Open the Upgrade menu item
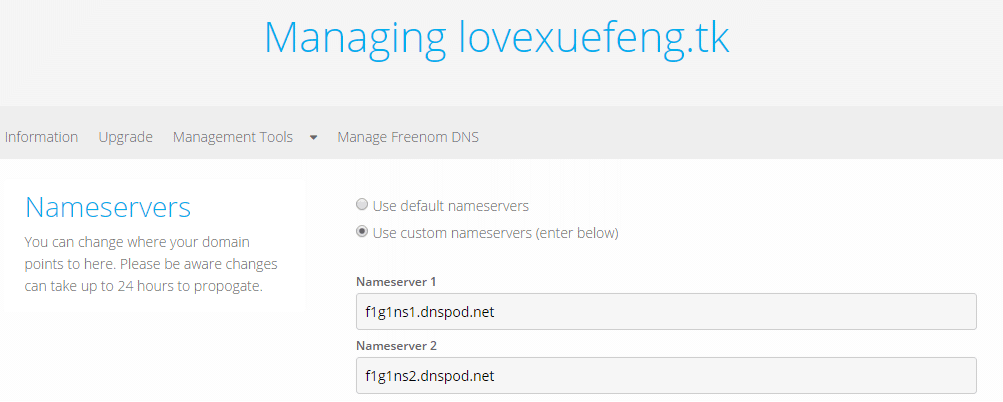 point(125,137)
